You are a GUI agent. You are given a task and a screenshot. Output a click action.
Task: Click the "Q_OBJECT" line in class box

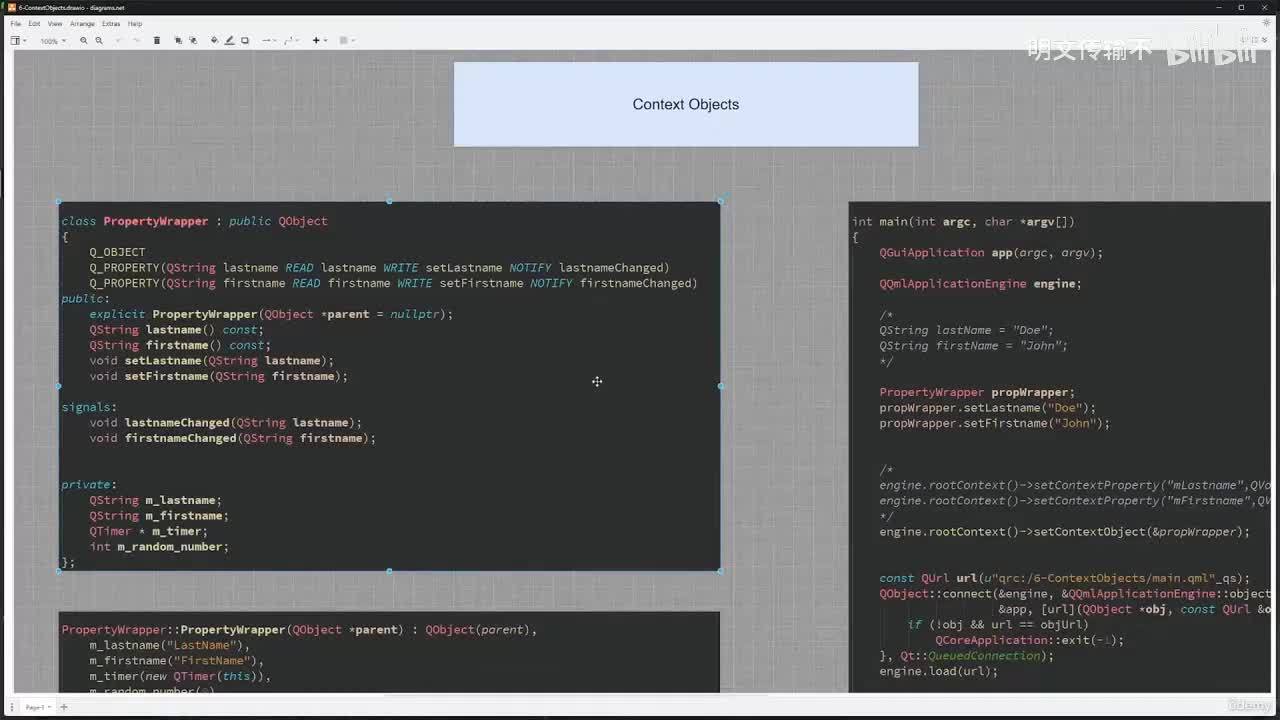[117, 252]
